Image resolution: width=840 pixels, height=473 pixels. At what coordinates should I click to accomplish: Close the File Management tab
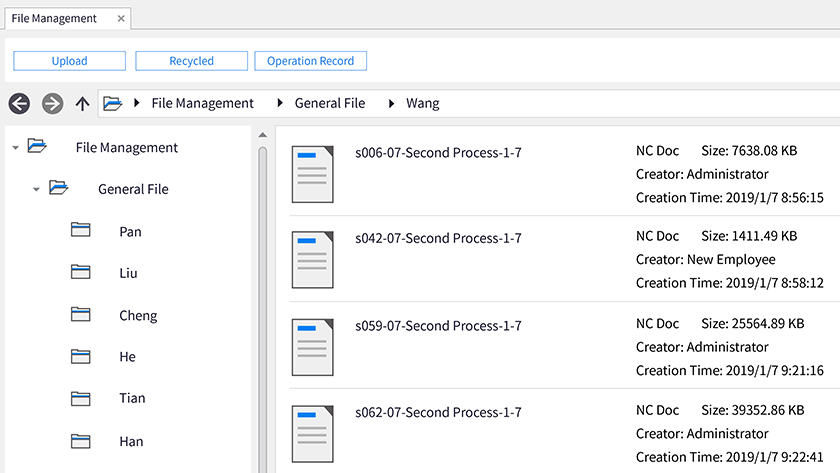click(121, 18)
